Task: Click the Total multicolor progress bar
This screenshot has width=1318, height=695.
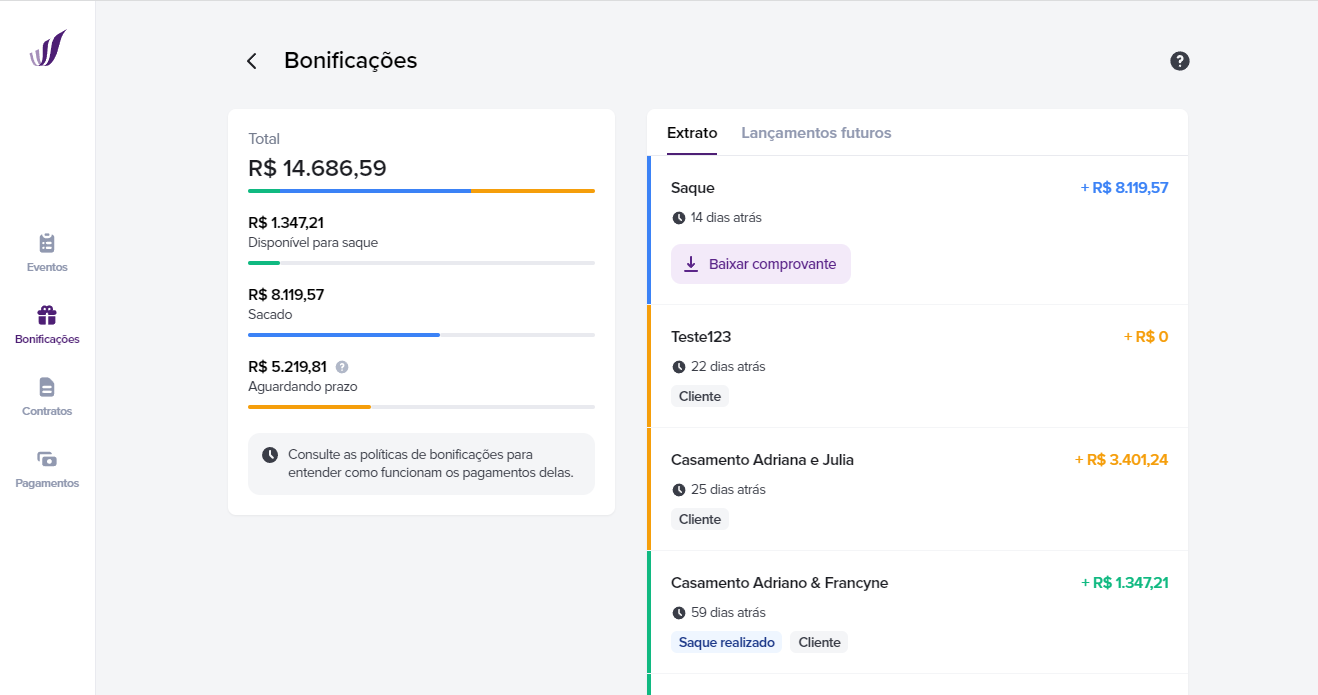Action: pyautogui.click(x=421, y=190)
